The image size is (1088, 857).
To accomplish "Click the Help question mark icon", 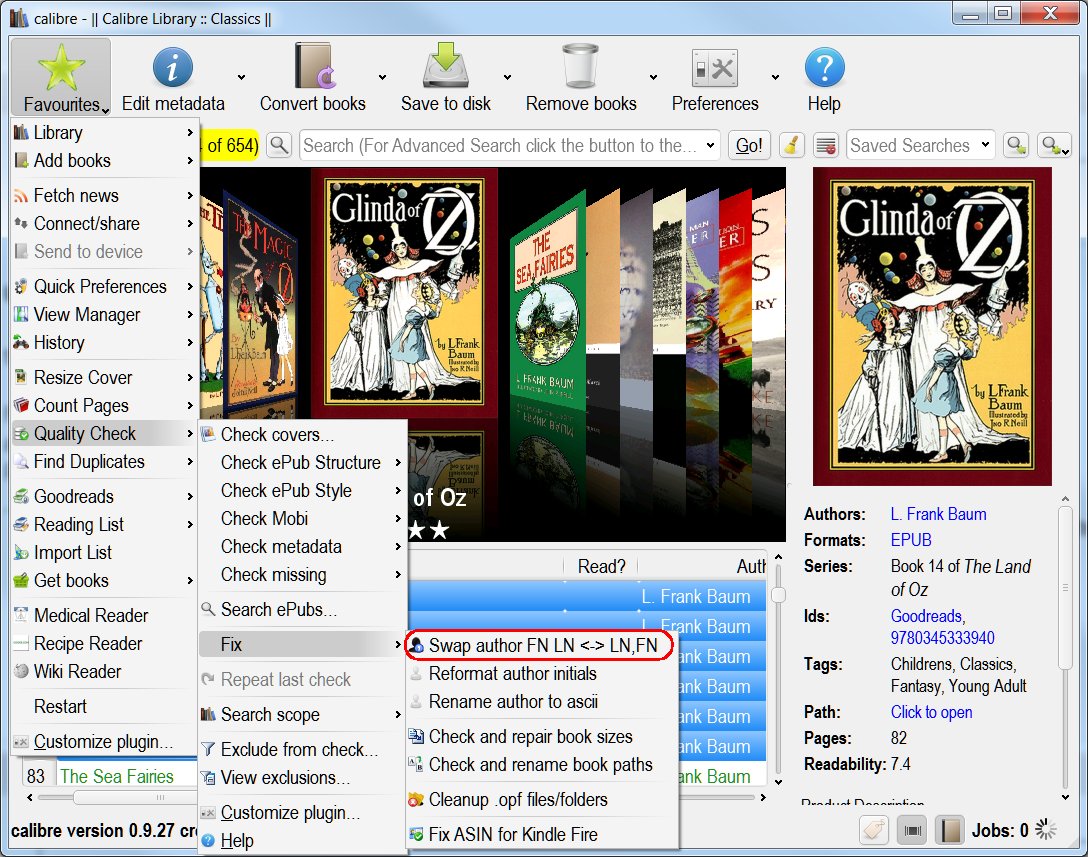I will pyautogui.click(x=824, y=68).
